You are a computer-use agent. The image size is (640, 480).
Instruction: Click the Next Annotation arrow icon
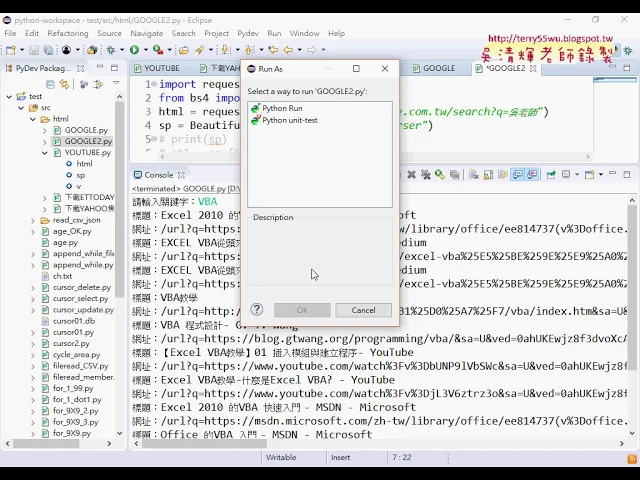[225, 50]
